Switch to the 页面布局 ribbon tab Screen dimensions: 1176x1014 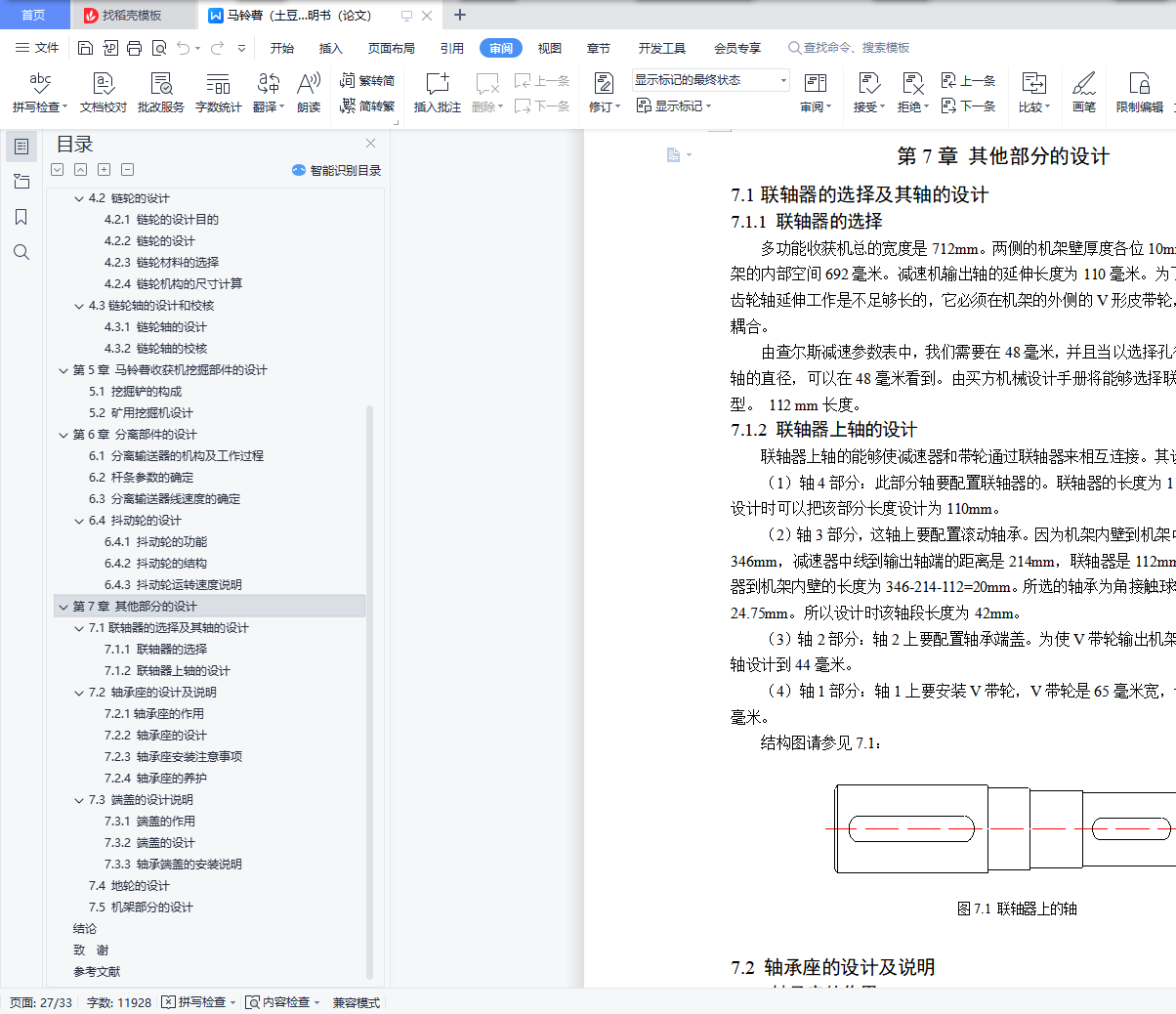(x=392, y=48)
